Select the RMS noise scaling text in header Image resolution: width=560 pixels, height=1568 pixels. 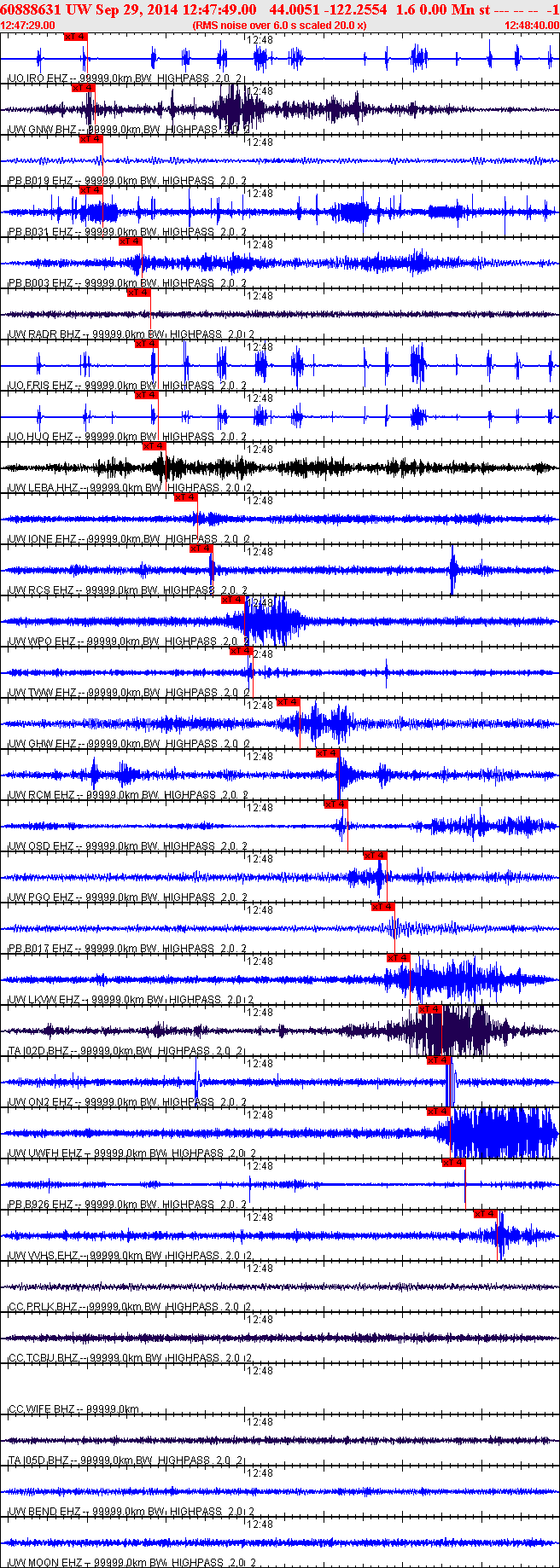[279, 26]
